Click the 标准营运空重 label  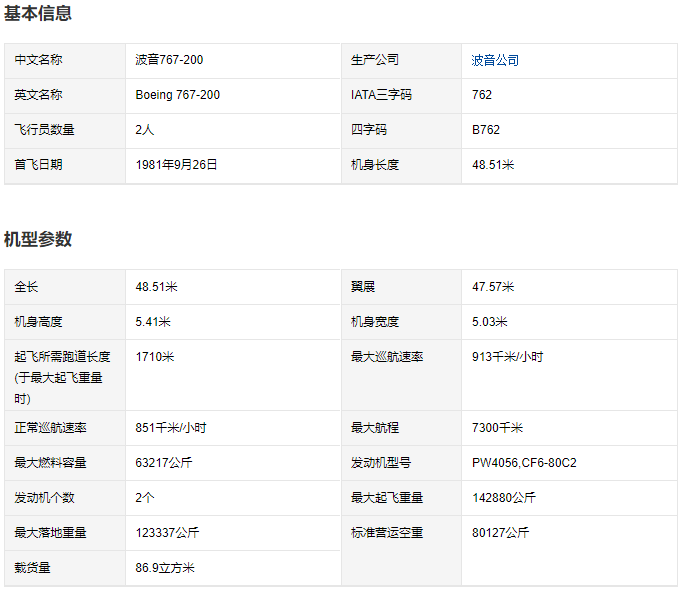(x=387, y=532)
